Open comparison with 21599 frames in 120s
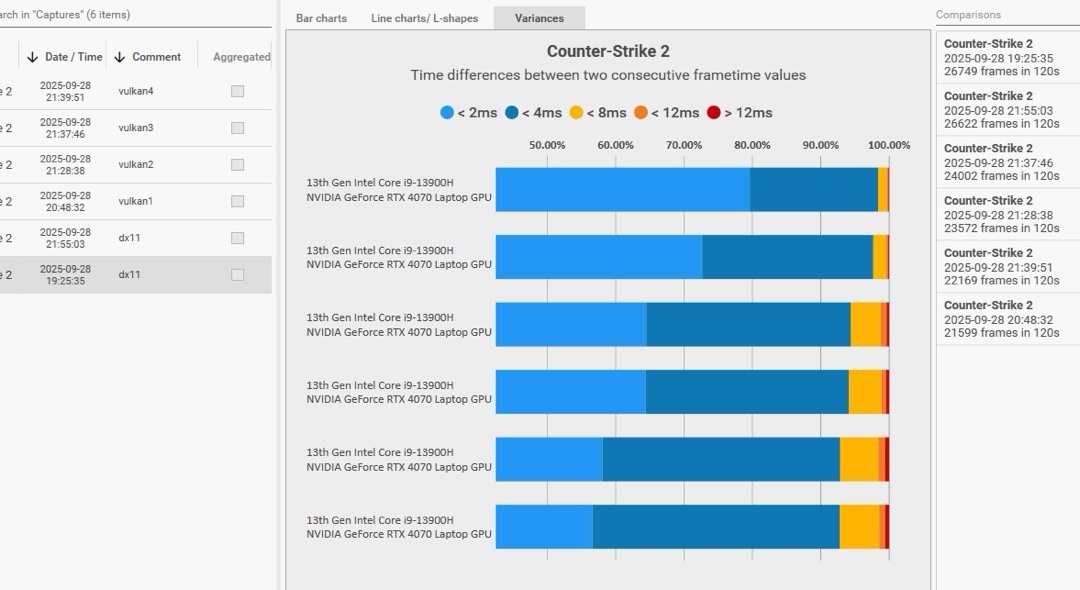This screenshot has height=590, width=1080. pos(1008,319)
